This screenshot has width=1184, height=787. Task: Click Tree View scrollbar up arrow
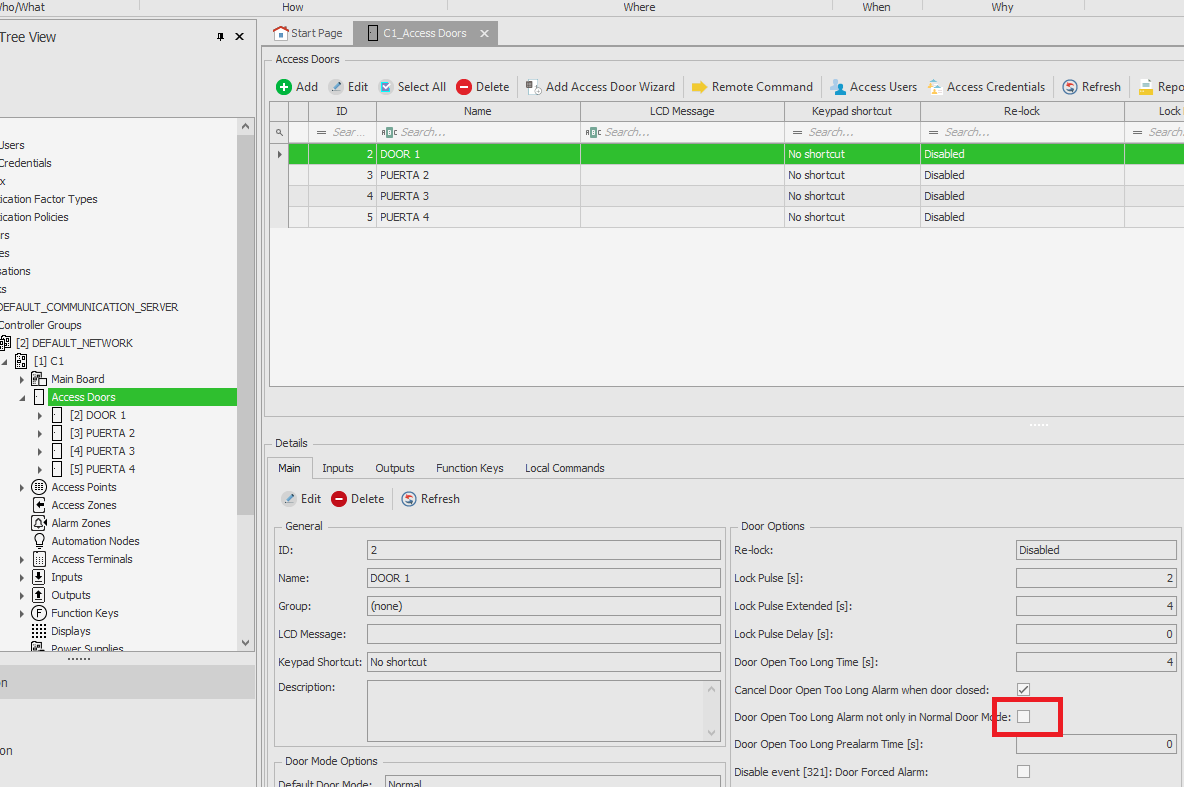[x=245, y=127]
